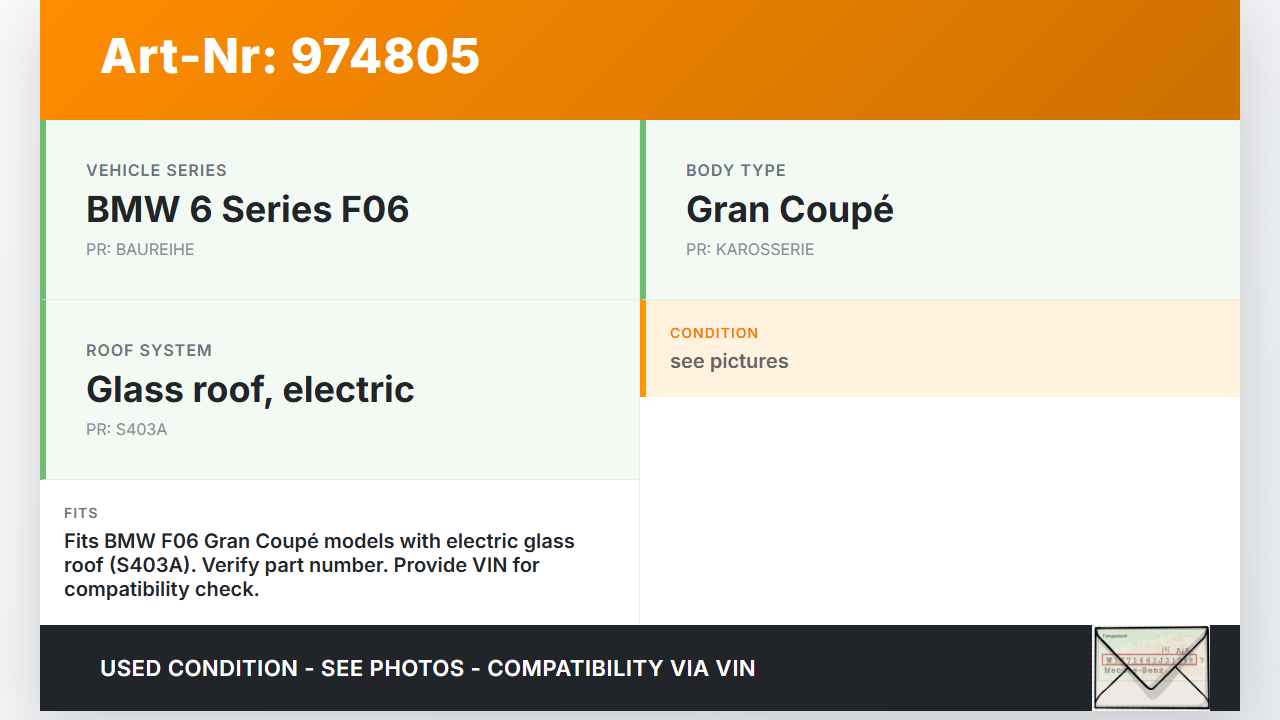Click the blank white area below Condition

tap(939, 510)
